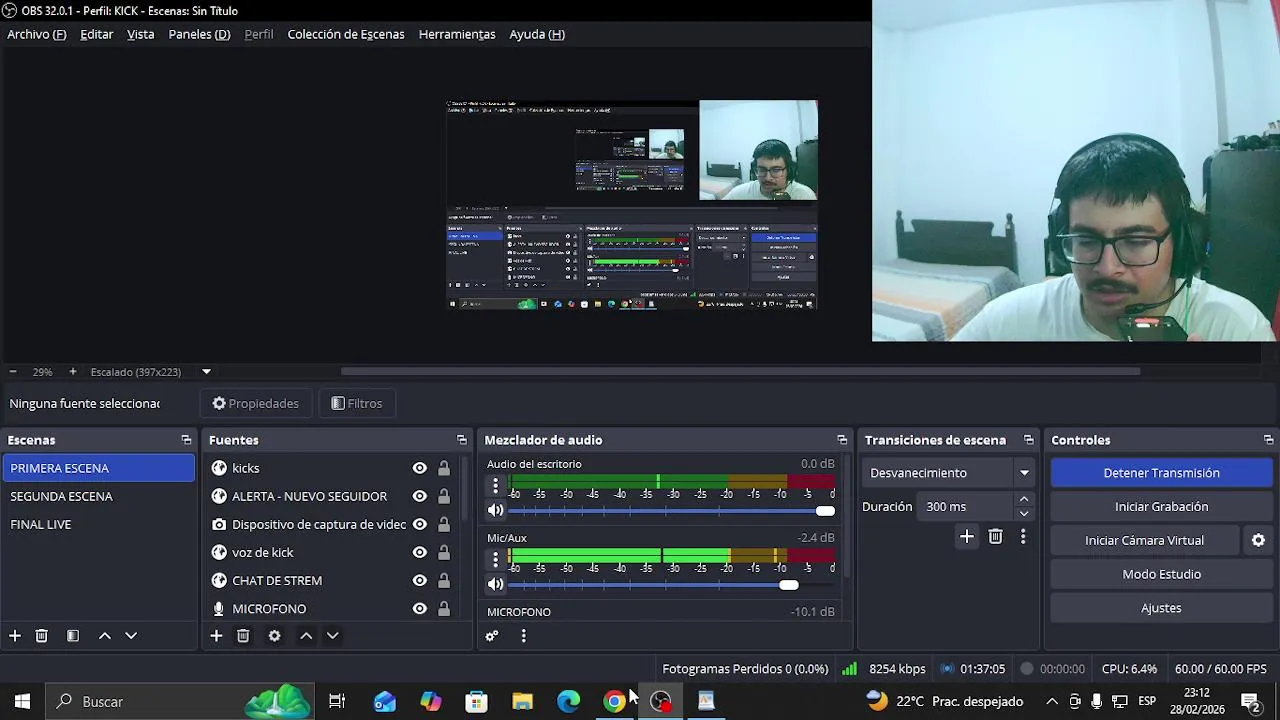The height and width of the screenshot is (720, 1280).
Task: Open the Colección de Escenas menu
Action: pyautogui.click(x=346, y=34)
